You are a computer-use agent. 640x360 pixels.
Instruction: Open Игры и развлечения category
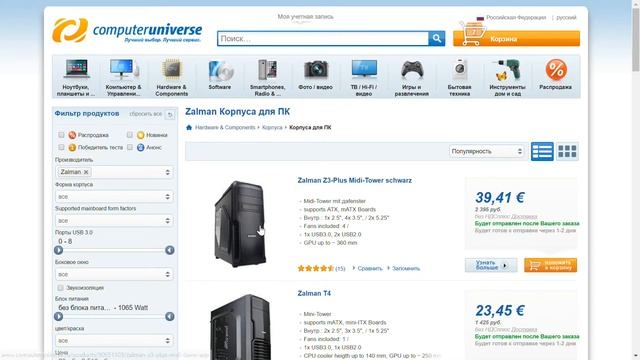[x=411, y=78]
